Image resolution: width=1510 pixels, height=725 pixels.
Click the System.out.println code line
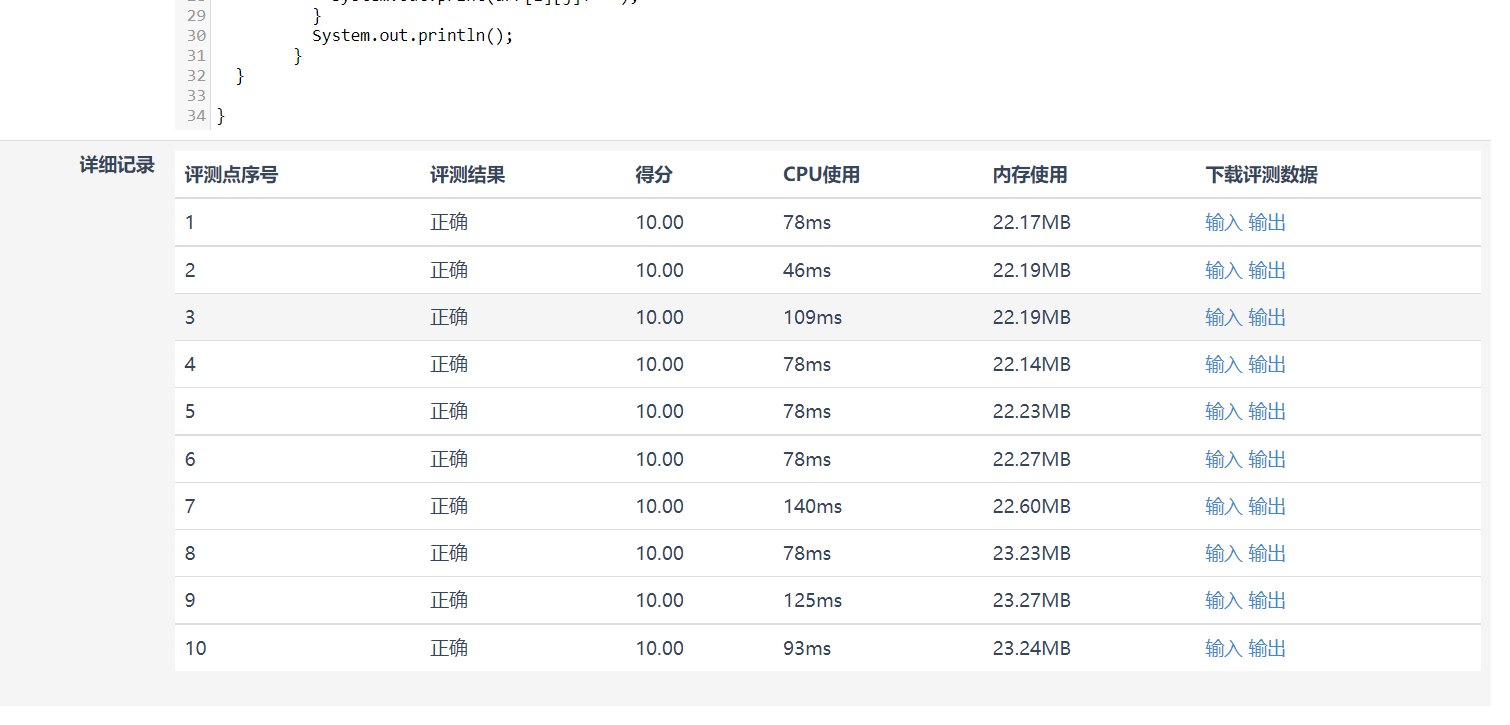(412, 36)
